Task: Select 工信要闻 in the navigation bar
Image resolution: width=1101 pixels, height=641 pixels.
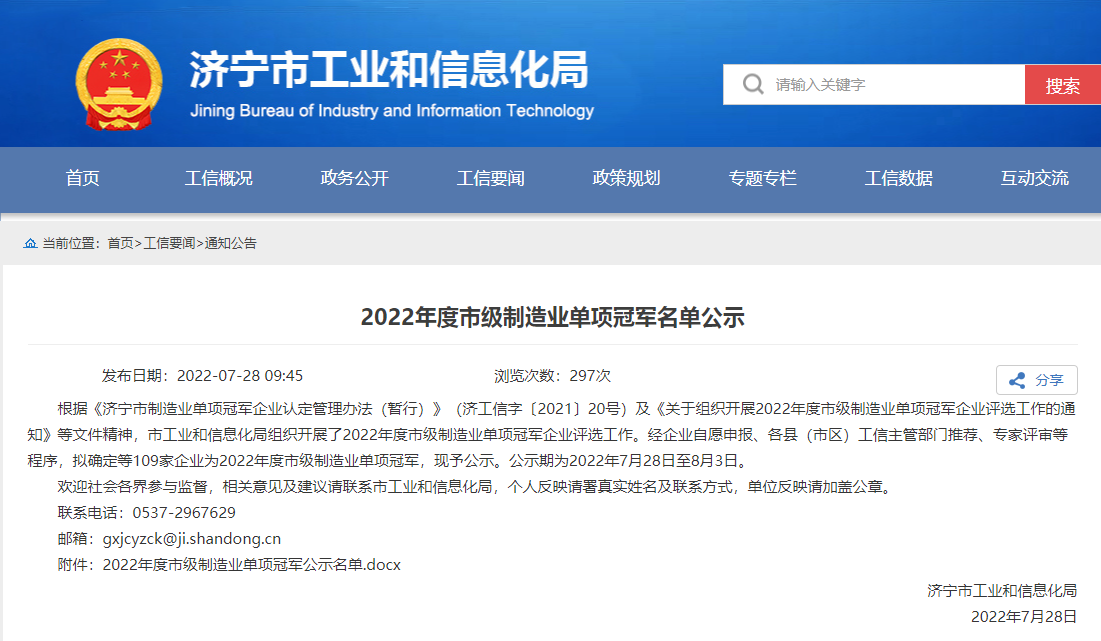Action: pos(491,179)
